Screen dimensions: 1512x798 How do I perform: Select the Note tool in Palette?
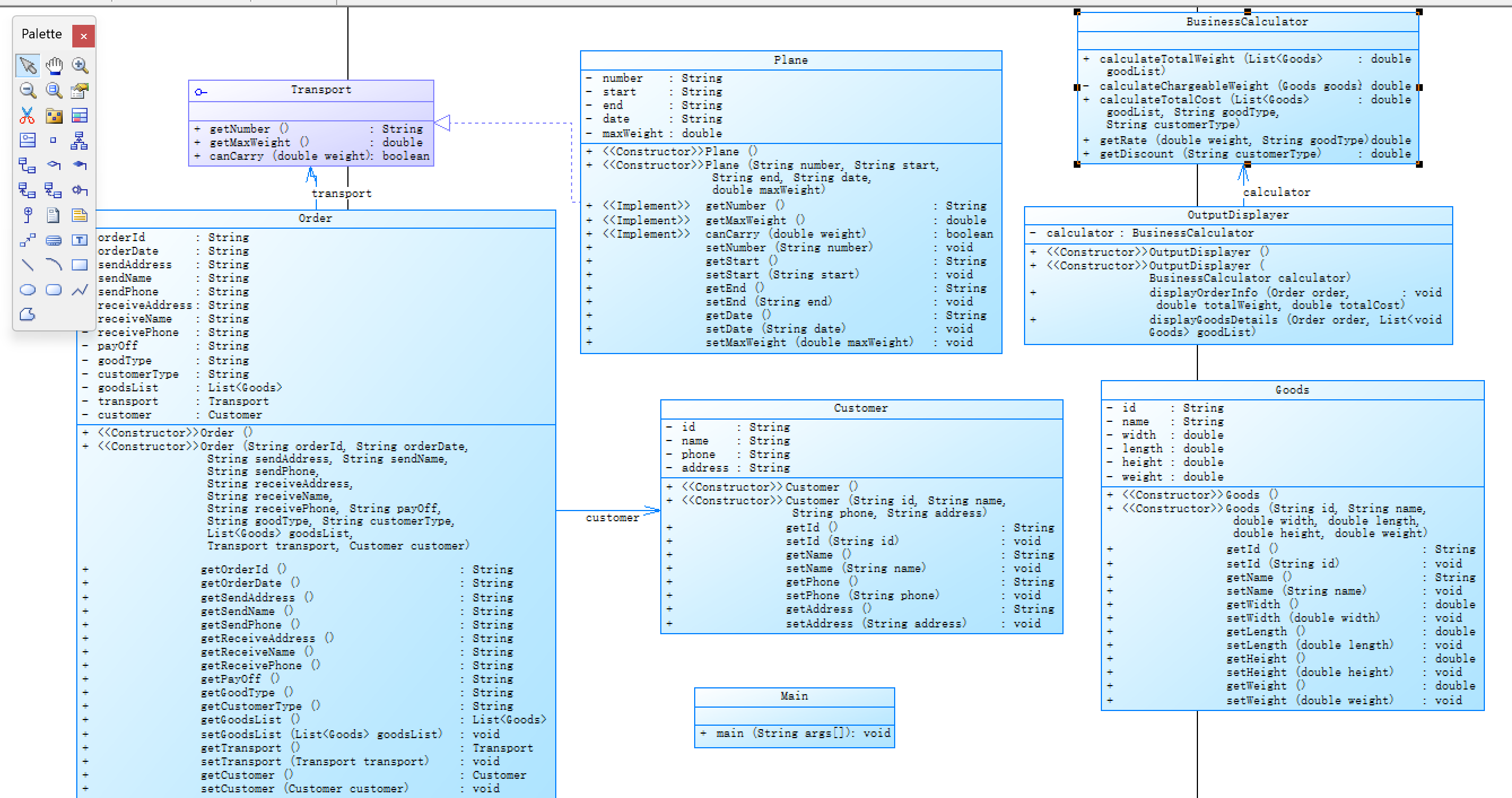(x=80, y=215)
